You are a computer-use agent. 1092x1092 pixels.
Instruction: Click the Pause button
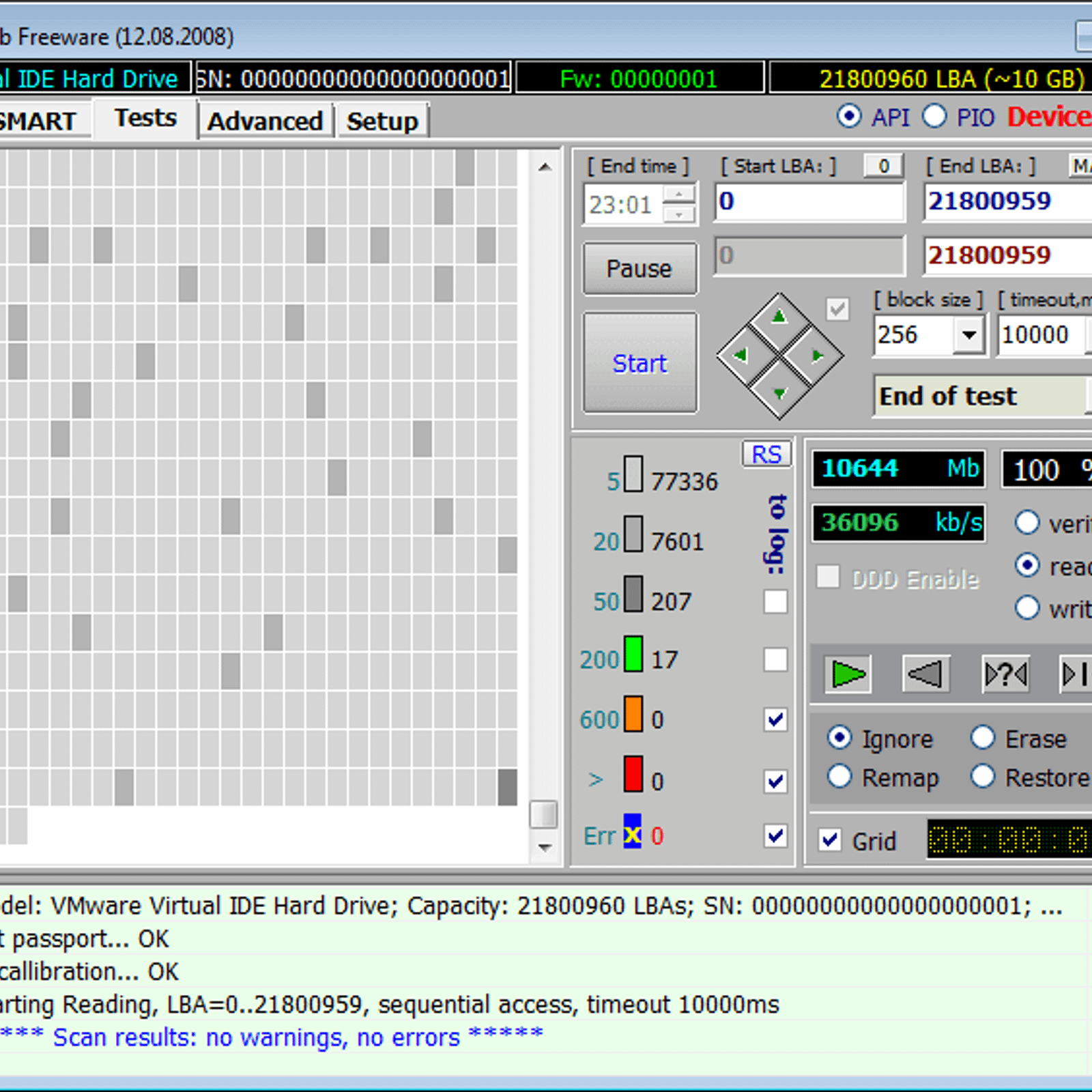click(640, 268)
